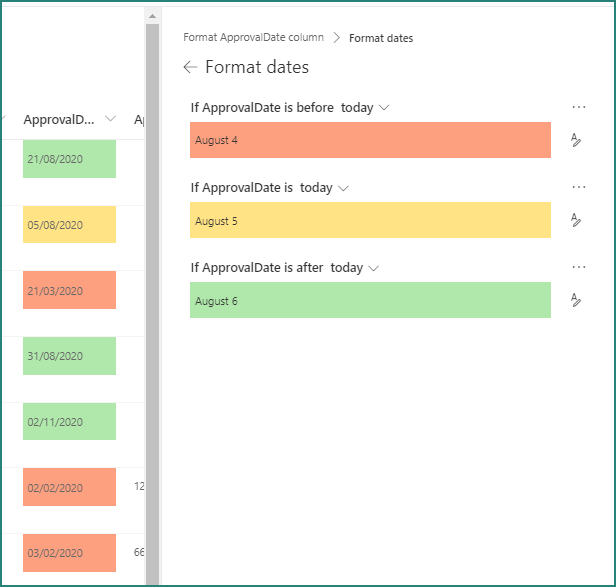
Task: Expand the 'is today' condition dropdown
Action: (x=344, y=188)
